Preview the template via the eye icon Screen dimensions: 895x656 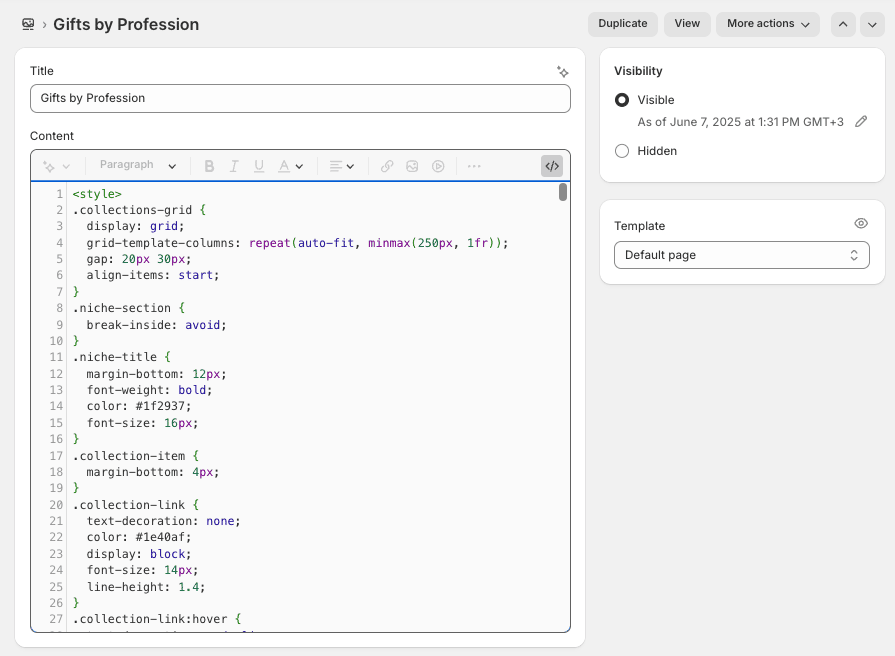click(x=861, y=223)
